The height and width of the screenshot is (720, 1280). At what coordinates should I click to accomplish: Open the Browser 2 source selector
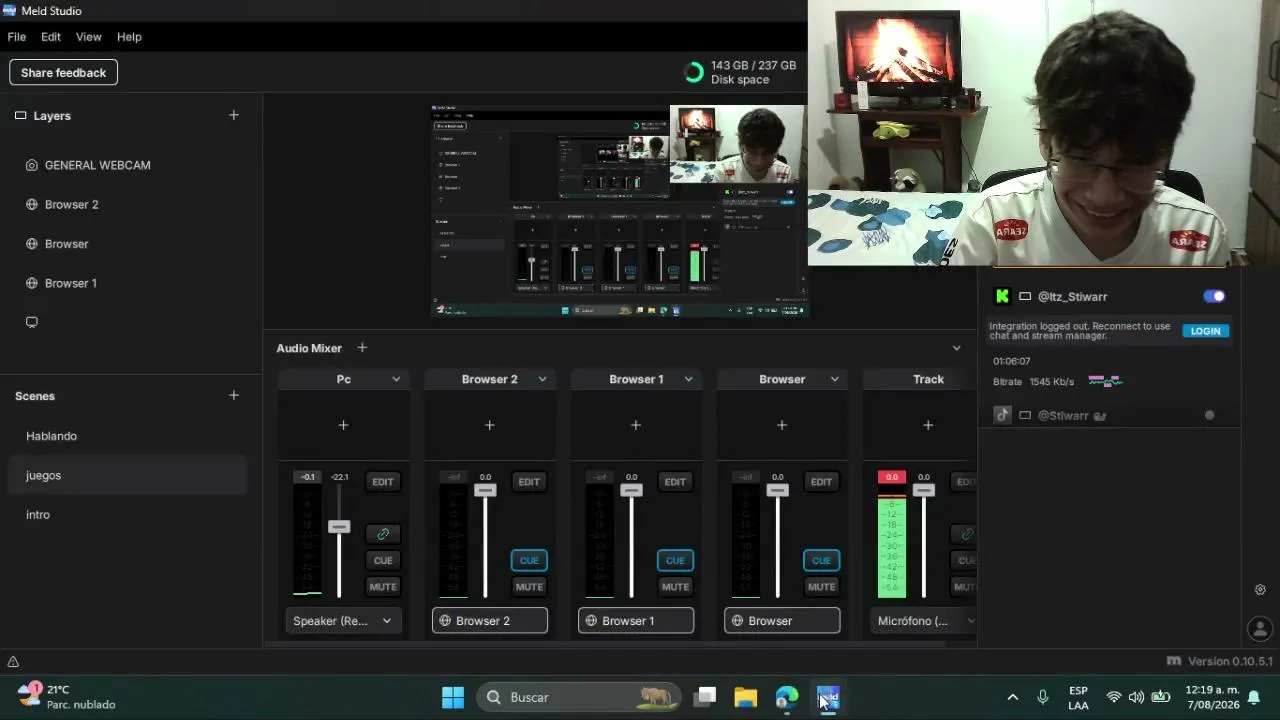click(490, 621)
